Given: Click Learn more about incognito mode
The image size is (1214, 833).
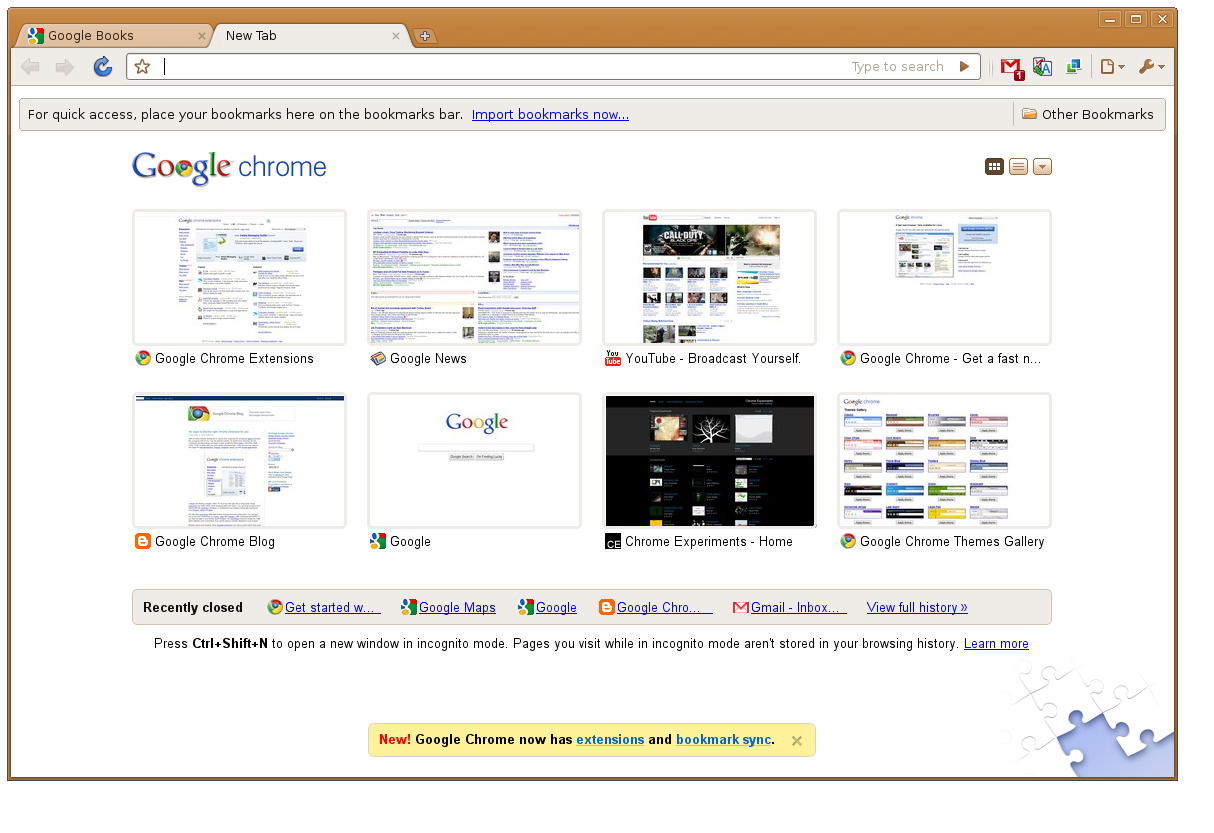Looking at the screenshot, I should click(996, 644).
